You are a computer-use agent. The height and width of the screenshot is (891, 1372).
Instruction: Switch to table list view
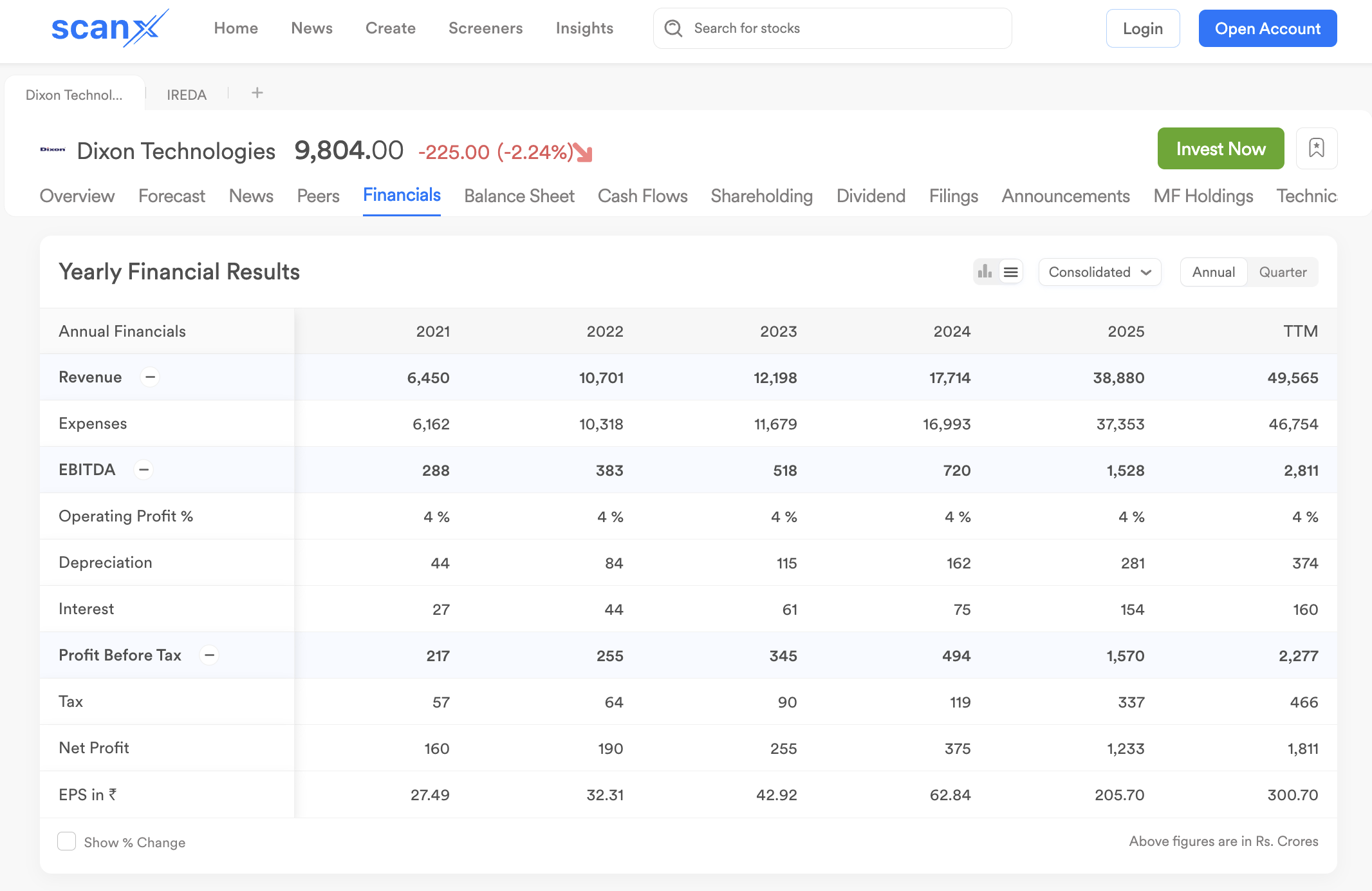pos(1011,272)
